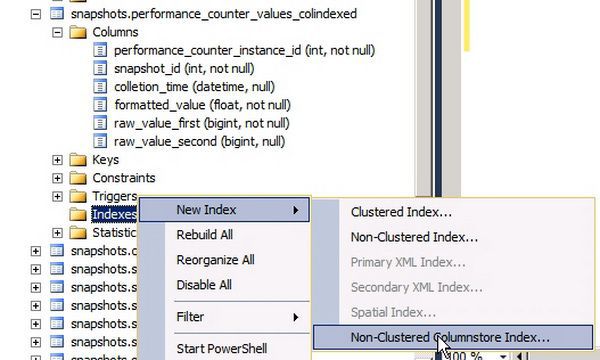Expand the Constraints folder

pyautogui.click(x=57, y=178)
